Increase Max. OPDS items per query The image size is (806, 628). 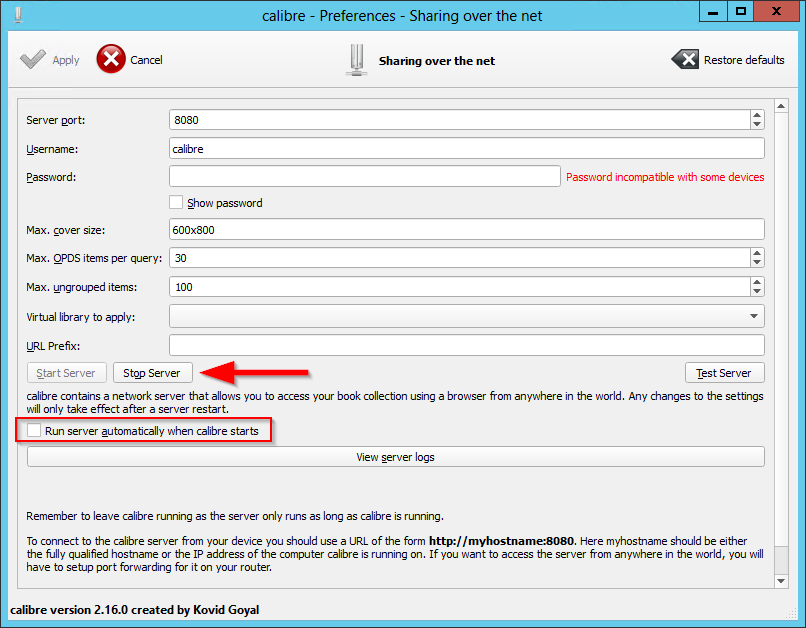757,253
